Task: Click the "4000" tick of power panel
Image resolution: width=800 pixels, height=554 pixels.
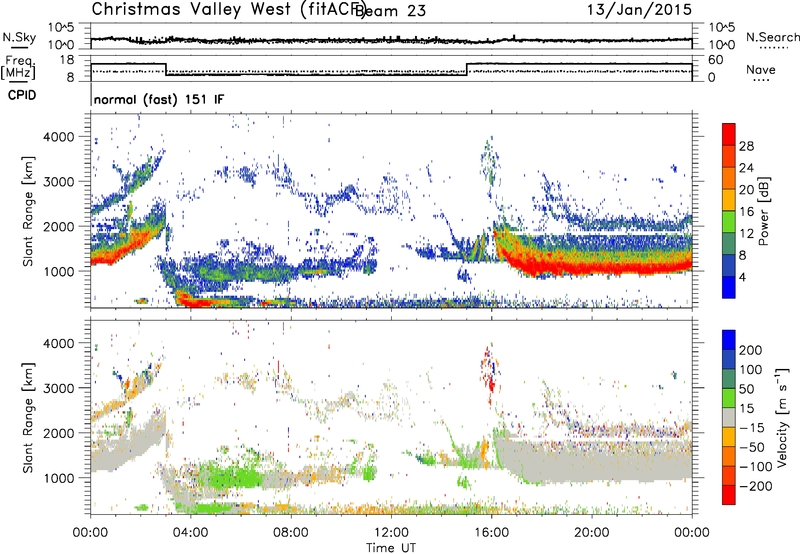Action: (59, 137)
